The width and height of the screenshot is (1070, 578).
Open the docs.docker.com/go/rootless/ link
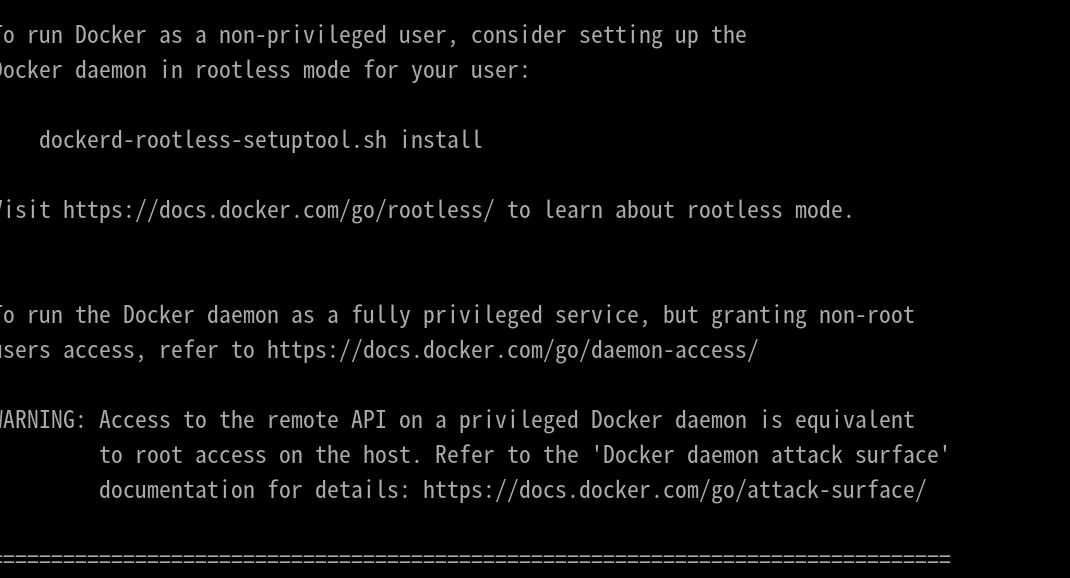[x=278, y=210]
